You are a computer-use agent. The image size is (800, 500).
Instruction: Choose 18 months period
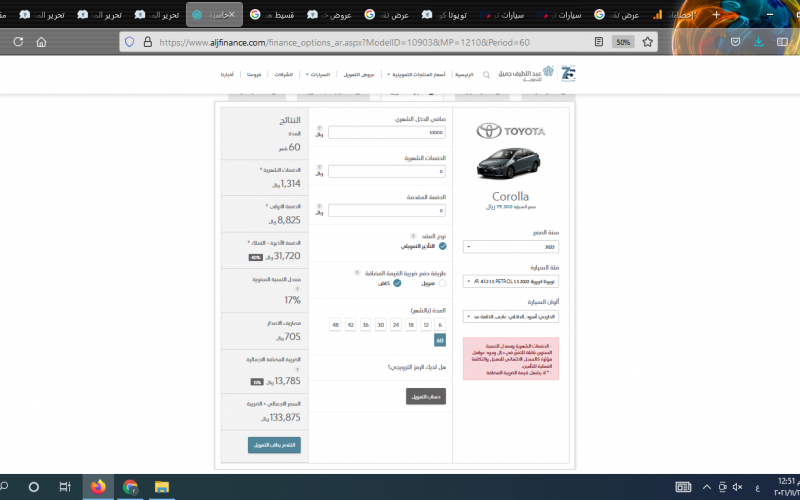[411, 324]
